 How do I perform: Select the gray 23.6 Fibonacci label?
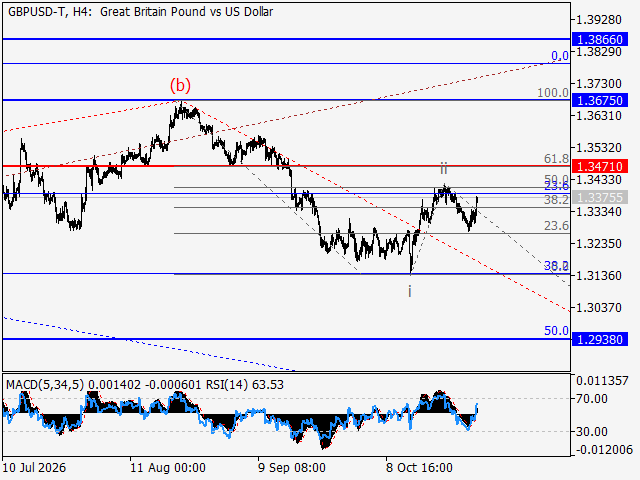[x=556, y=225]
